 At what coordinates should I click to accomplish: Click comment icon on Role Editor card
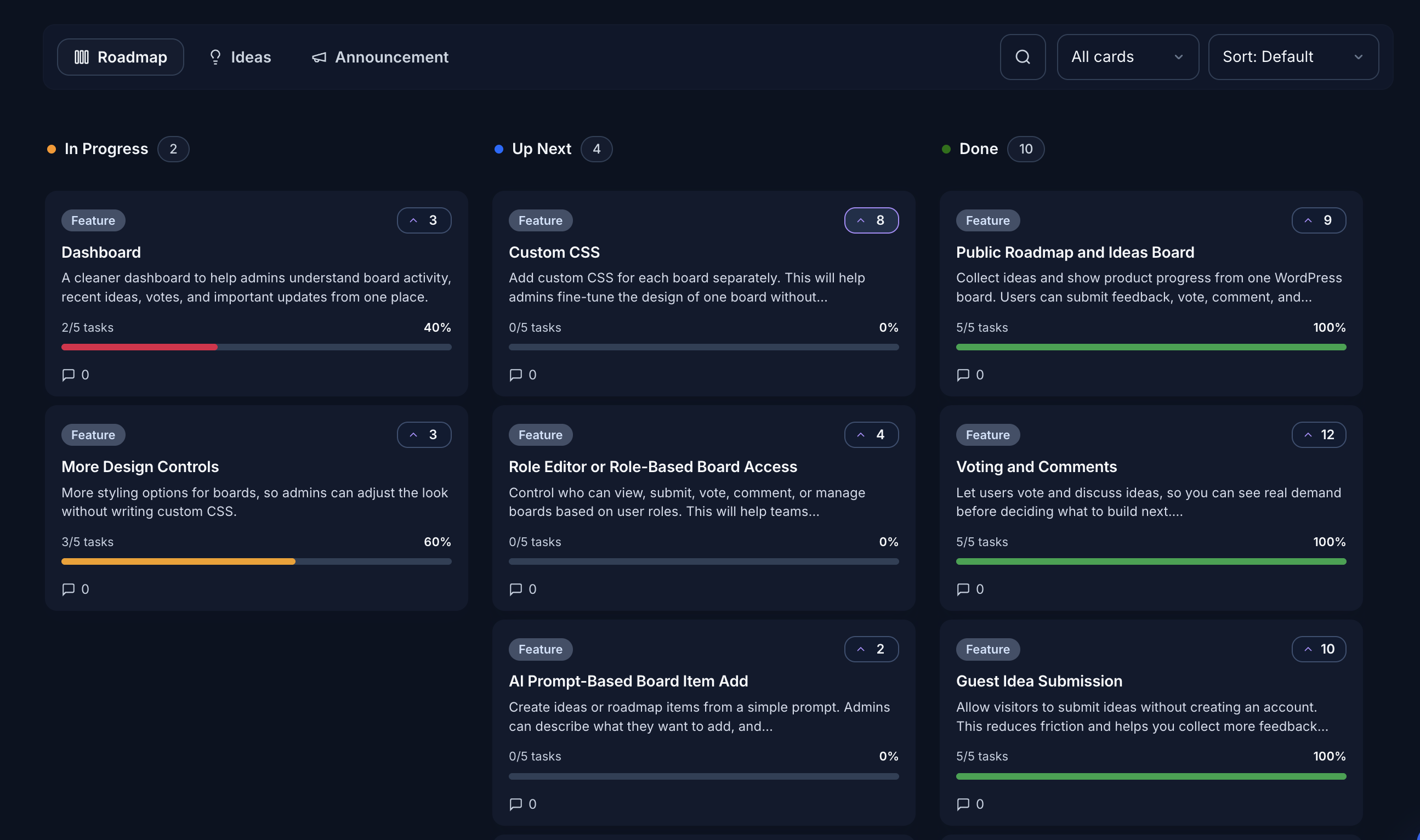coord(515,589)
